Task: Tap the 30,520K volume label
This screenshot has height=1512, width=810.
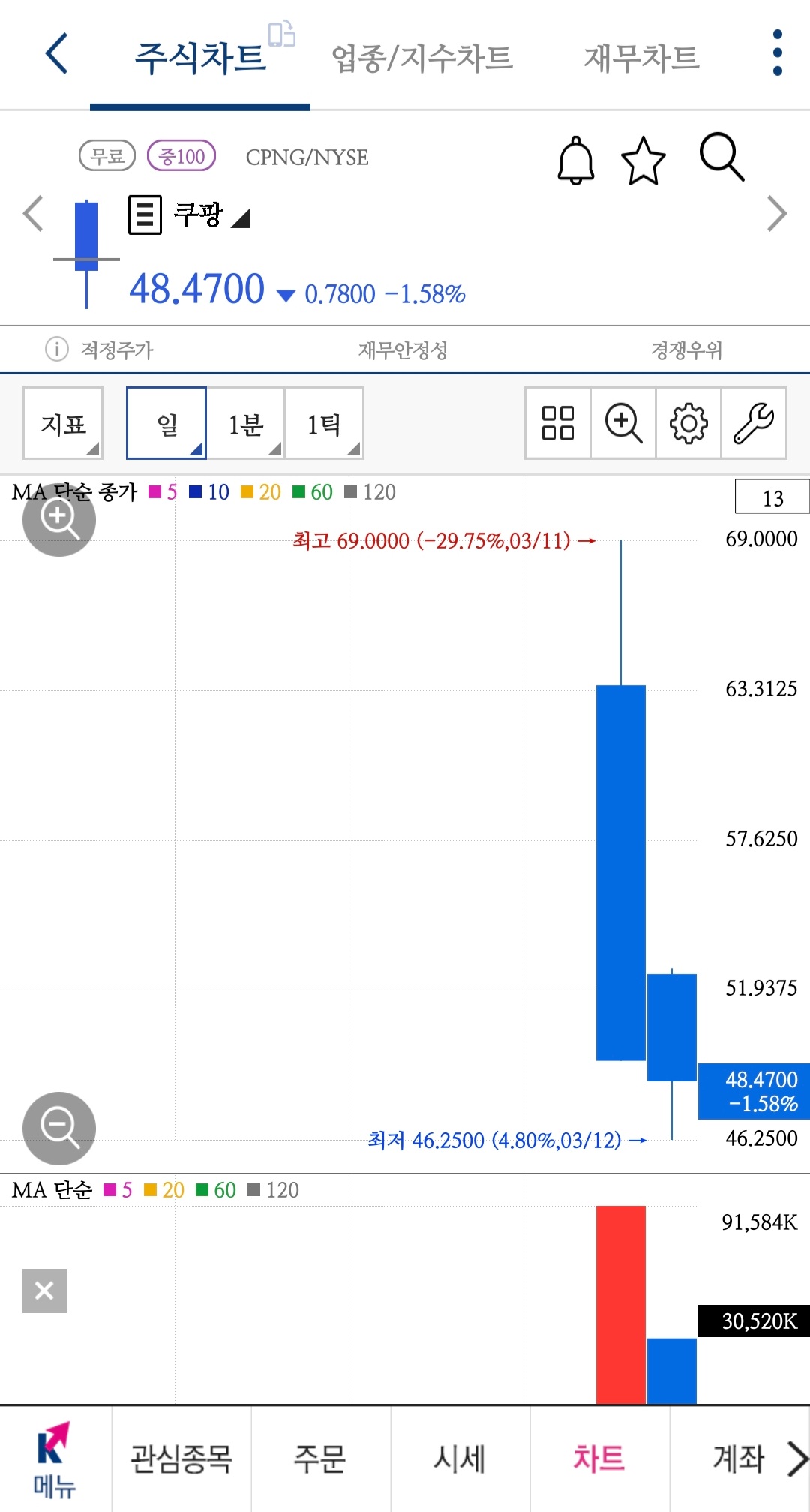Action: (x=754, y=1321)
